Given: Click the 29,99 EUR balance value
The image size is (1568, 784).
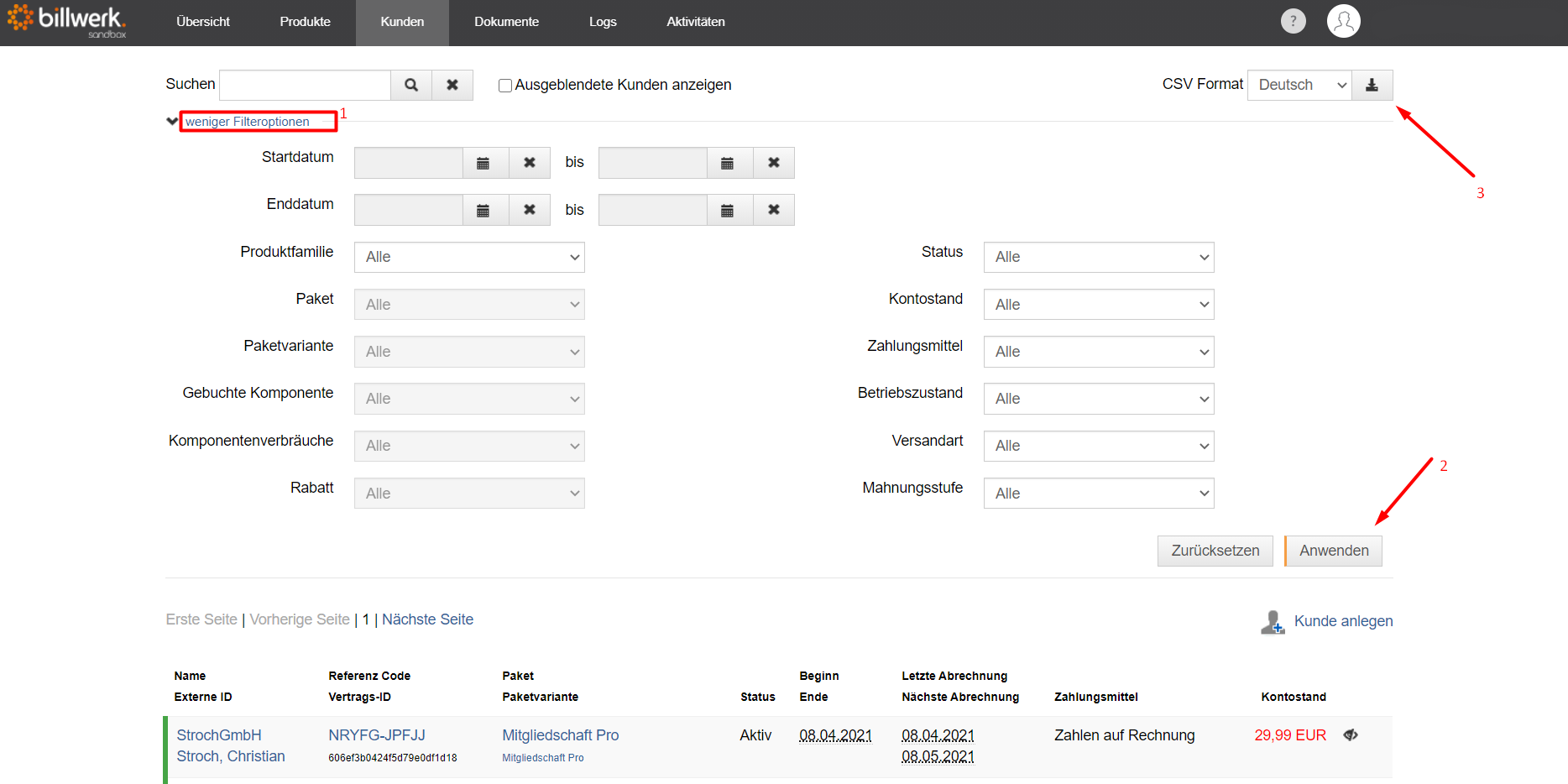Looking at the screenshot, I should coord(1290,735).
